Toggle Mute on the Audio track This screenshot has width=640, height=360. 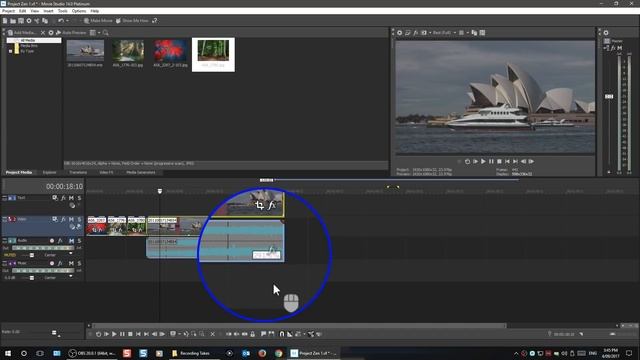(71, 241)
